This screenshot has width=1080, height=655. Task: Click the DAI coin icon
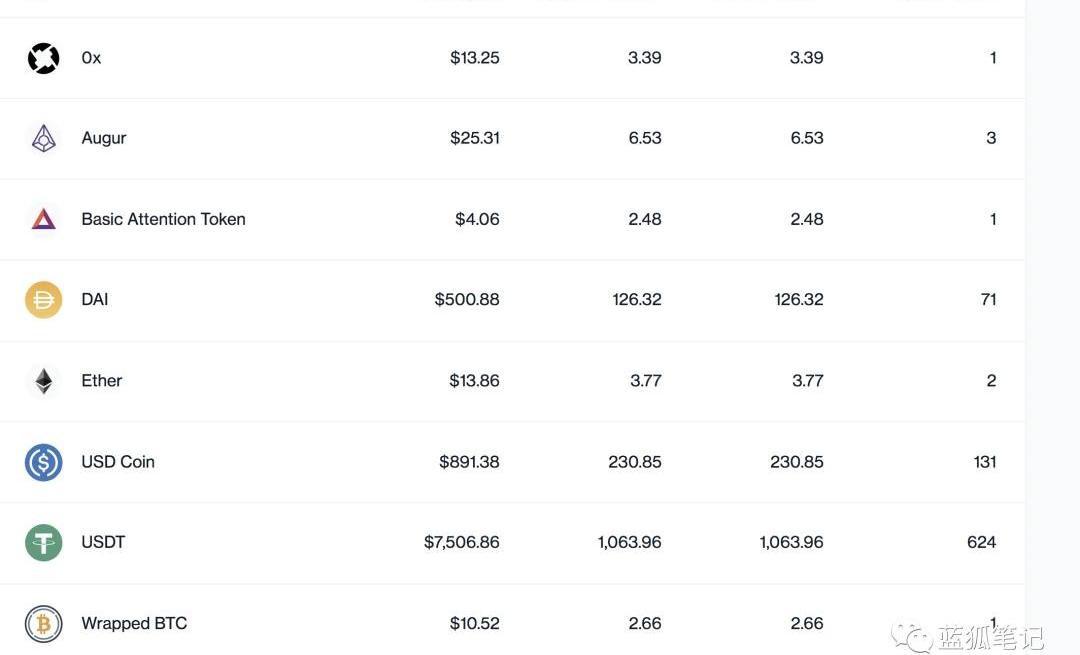[x=43, y=300]
